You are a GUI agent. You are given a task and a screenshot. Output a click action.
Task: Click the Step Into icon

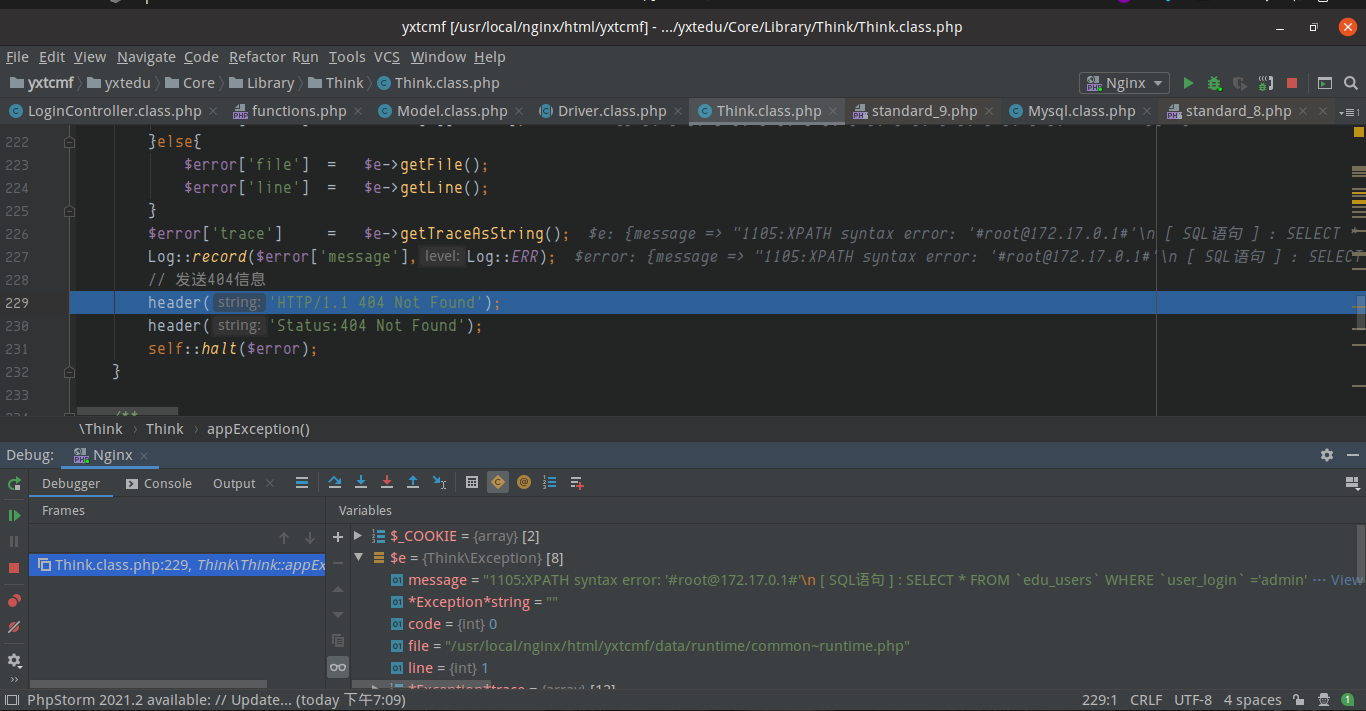pos(361,483)
